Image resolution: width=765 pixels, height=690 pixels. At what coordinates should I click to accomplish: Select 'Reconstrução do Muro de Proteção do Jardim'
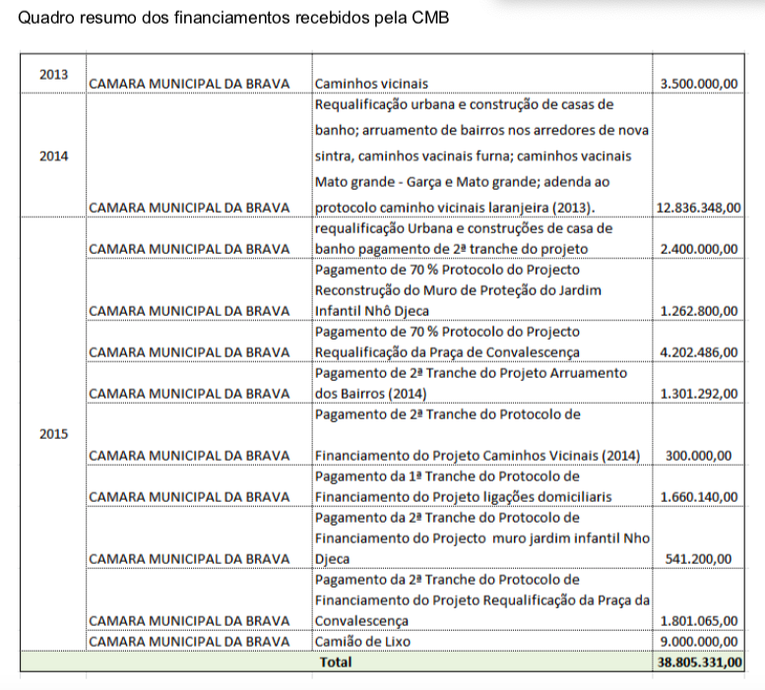click(x=458, y=291)
